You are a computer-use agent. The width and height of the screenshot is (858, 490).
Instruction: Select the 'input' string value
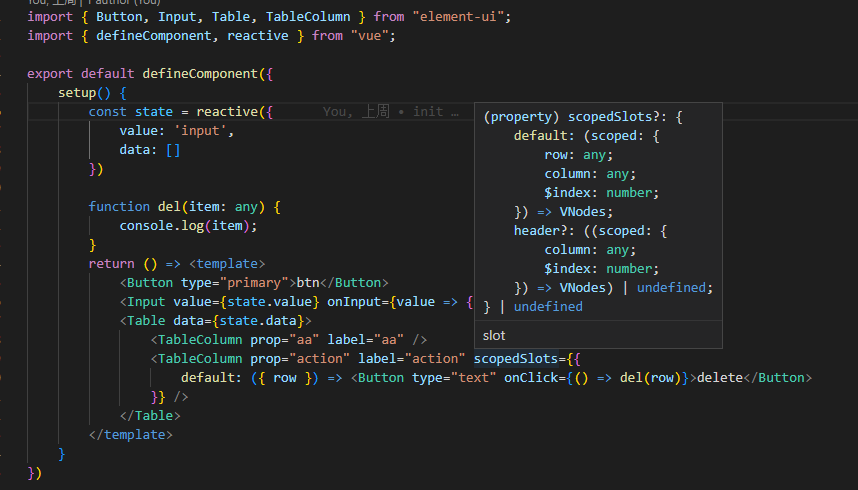coord(200,131)
